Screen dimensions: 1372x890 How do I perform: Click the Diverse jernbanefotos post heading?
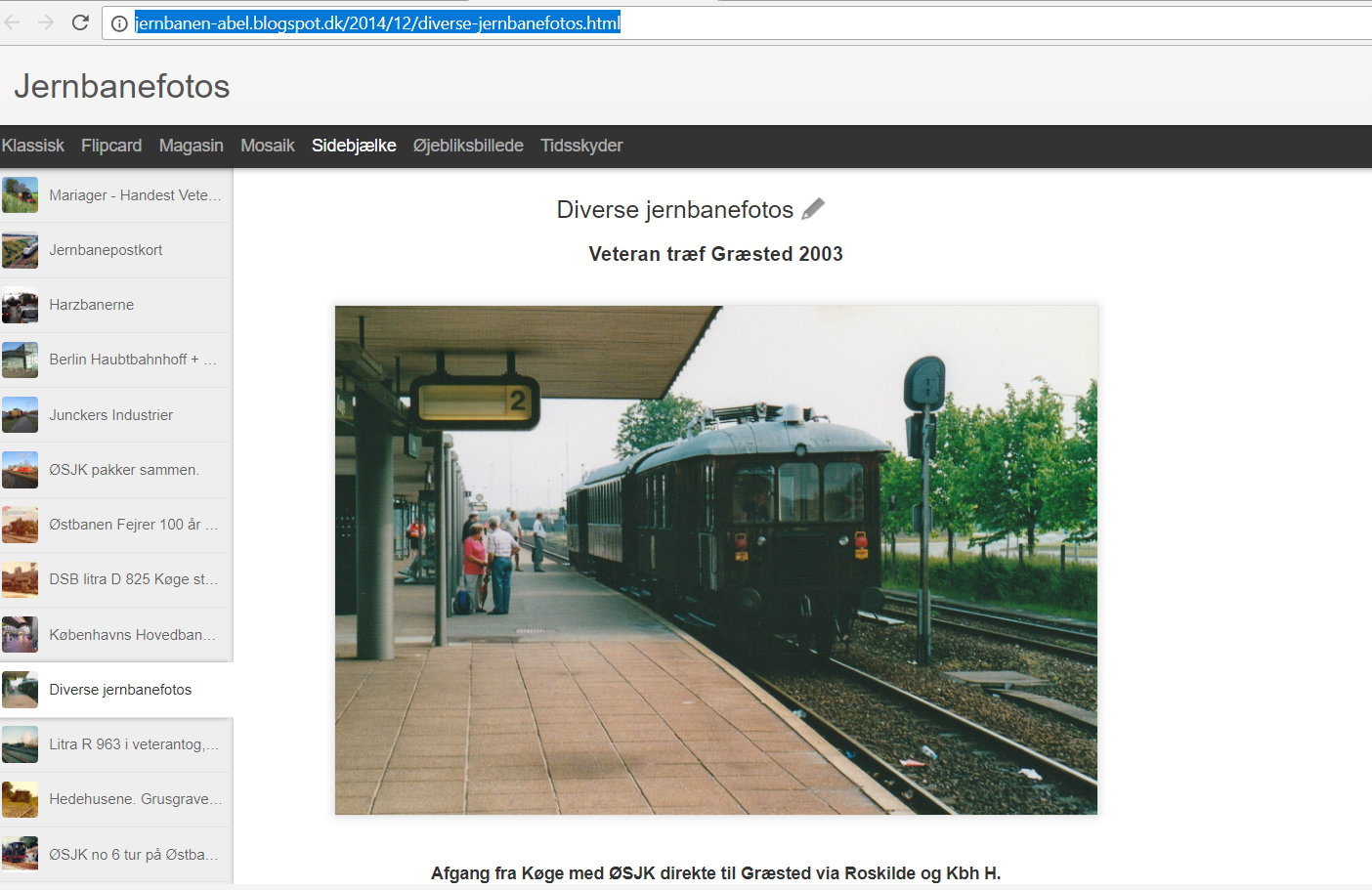click(x=675, y=210)
